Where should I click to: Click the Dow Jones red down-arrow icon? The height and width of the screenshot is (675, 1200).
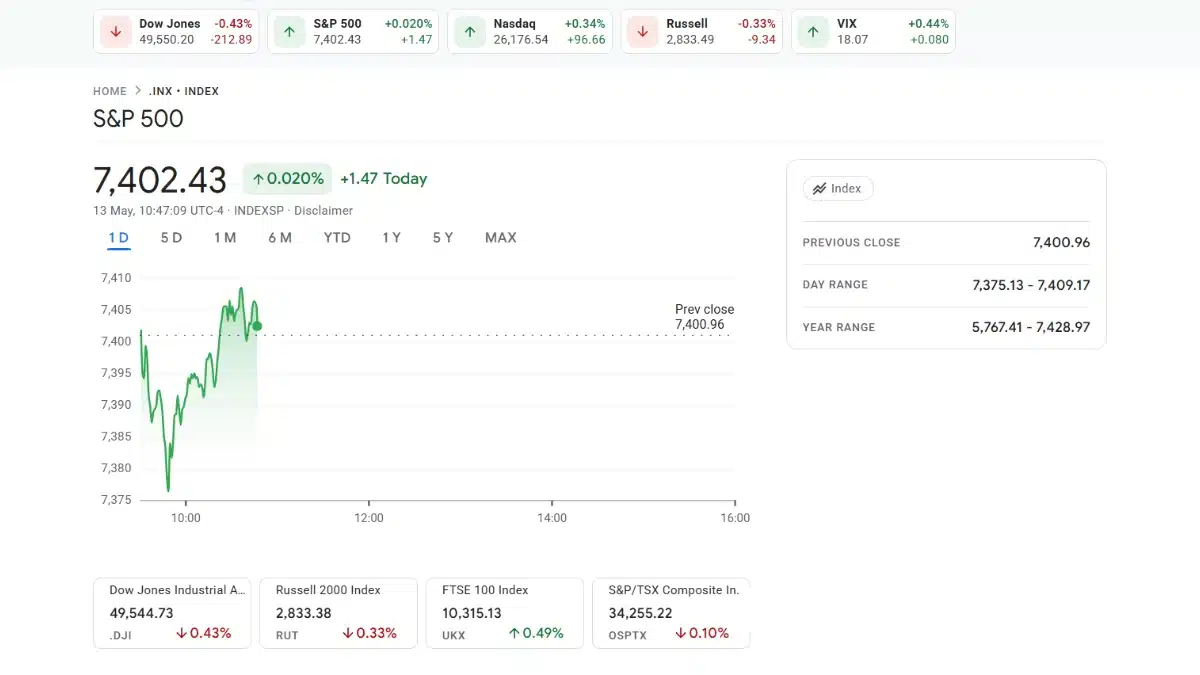[x=116, y=32]
